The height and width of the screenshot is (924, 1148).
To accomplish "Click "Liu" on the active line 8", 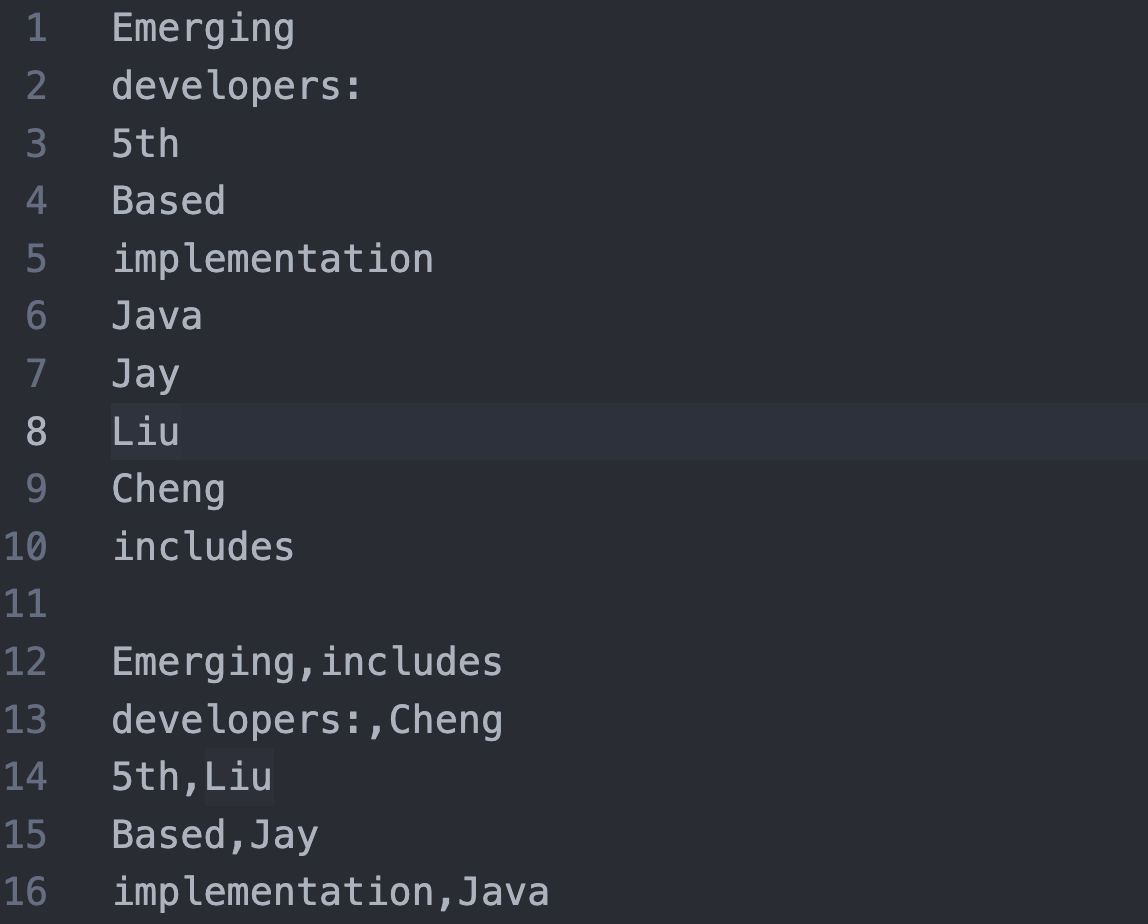I will (x=146, y=432).
